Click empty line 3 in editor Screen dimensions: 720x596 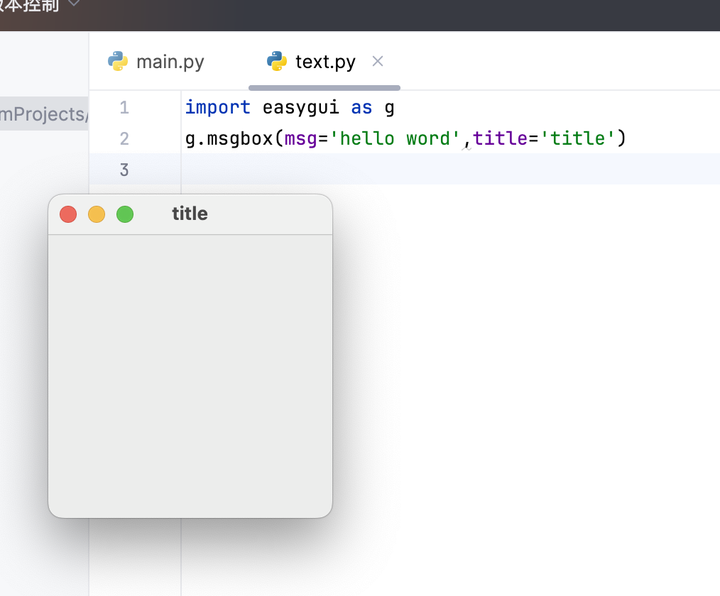click(450, 169)
